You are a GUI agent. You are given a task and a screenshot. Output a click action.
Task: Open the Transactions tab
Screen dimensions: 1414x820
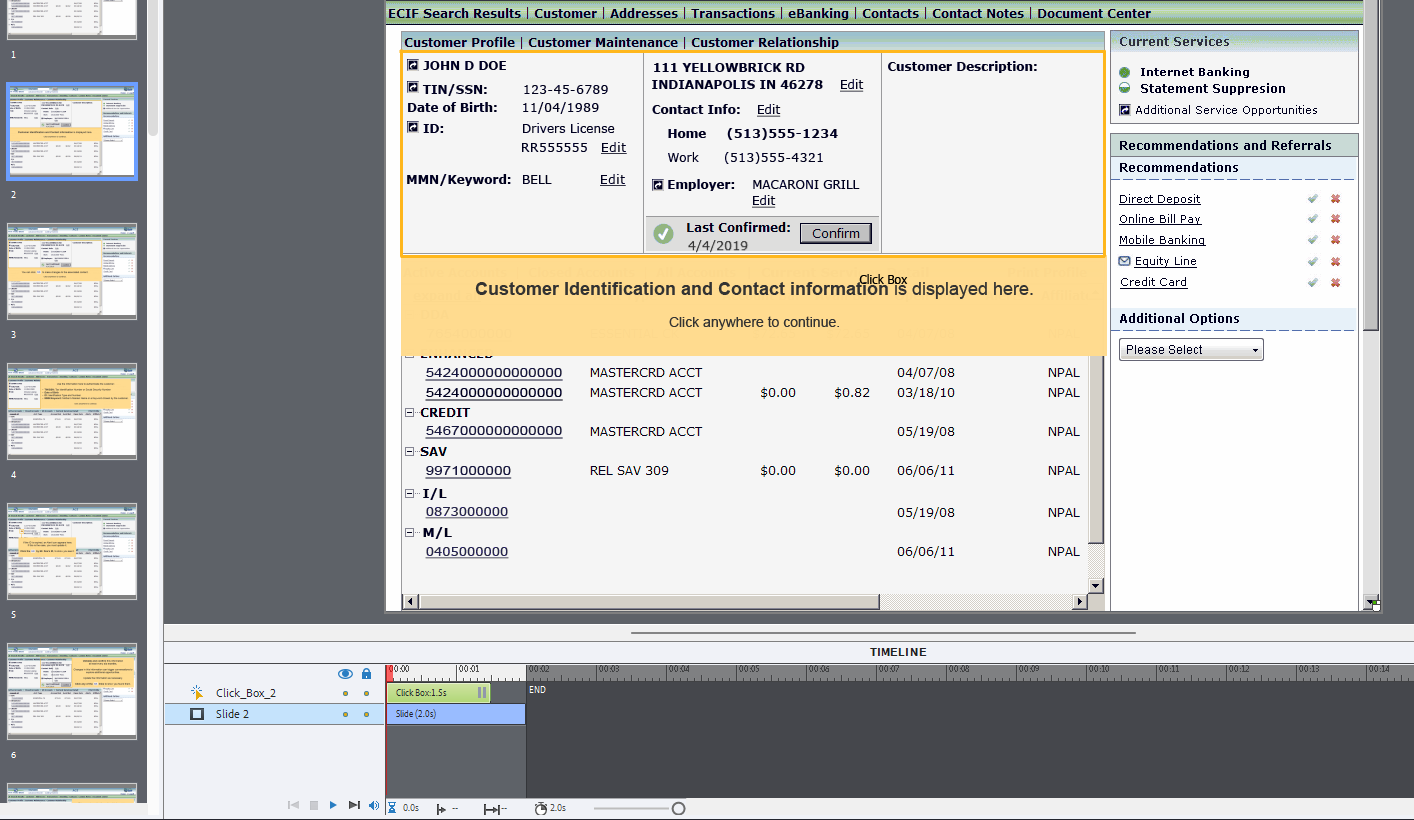pyautogui.click(x=732, y=13)
